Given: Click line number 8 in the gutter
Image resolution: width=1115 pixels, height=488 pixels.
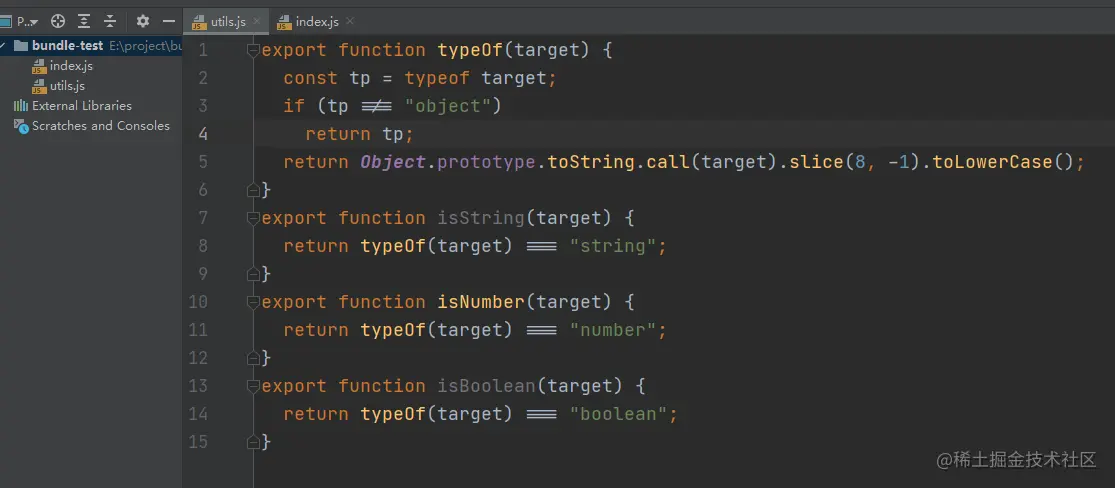Looking at the screenshot, I should [203, 246].
